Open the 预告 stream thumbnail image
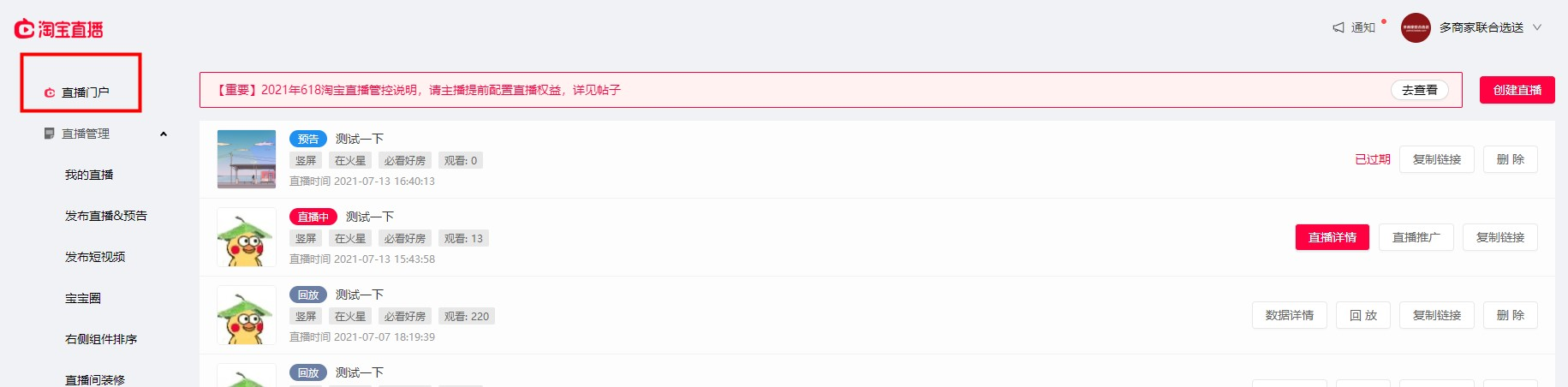The image size is (1568, 387). click(247, 159)
